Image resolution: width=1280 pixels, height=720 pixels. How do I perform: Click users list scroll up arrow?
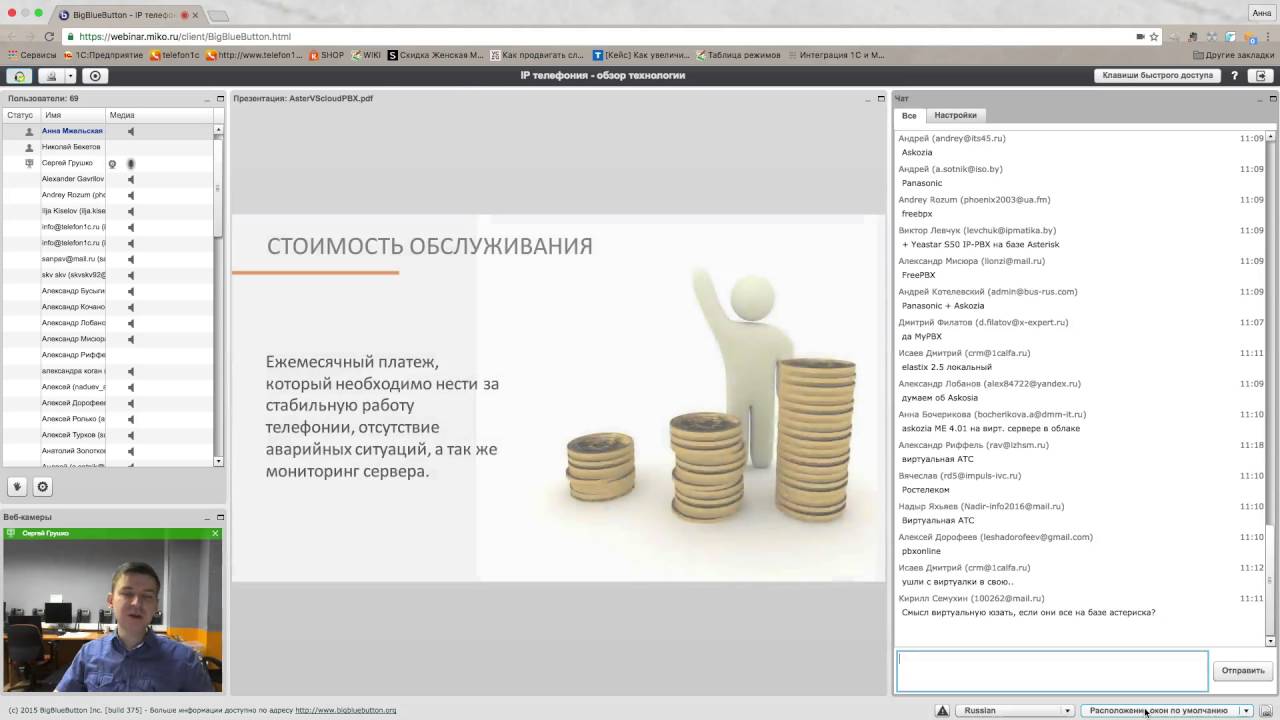218,130
